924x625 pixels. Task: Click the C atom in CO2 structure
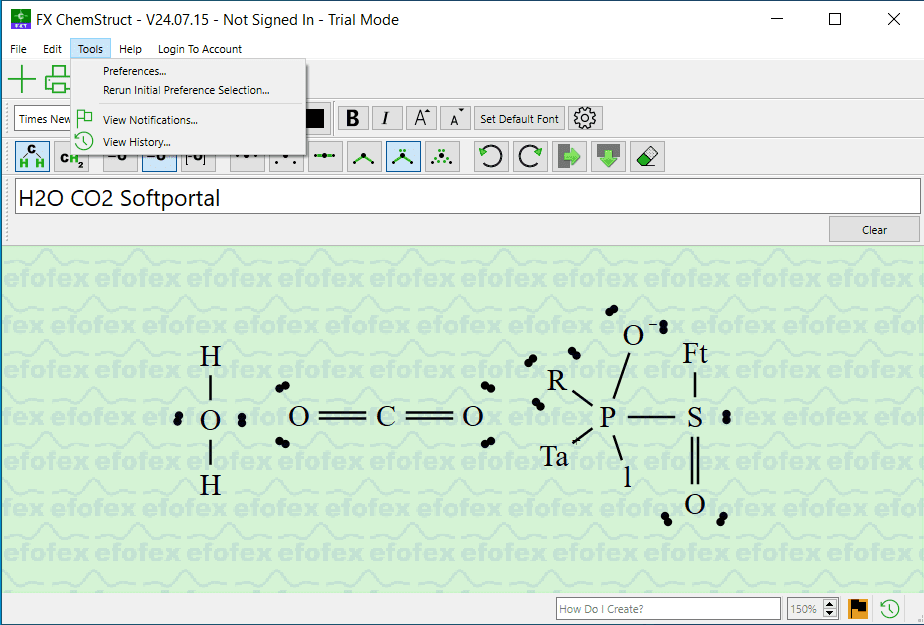(x=386, y=416)
